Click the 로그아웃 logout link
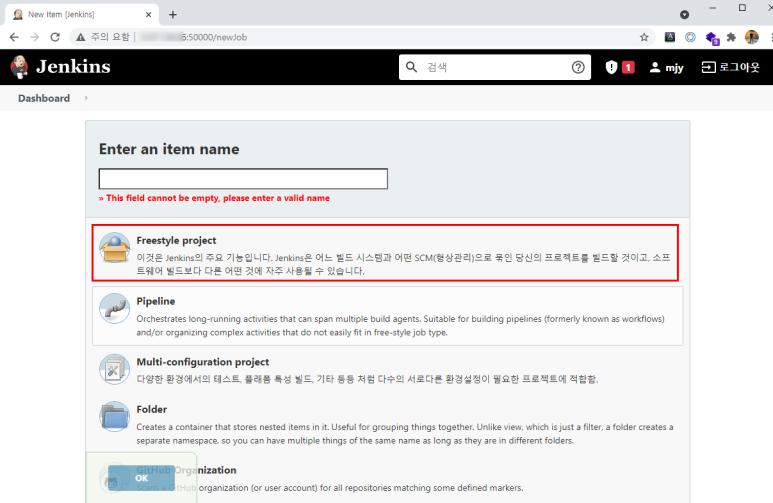The width and height of the screenshot is (773, 503). [x=731, y=67]
